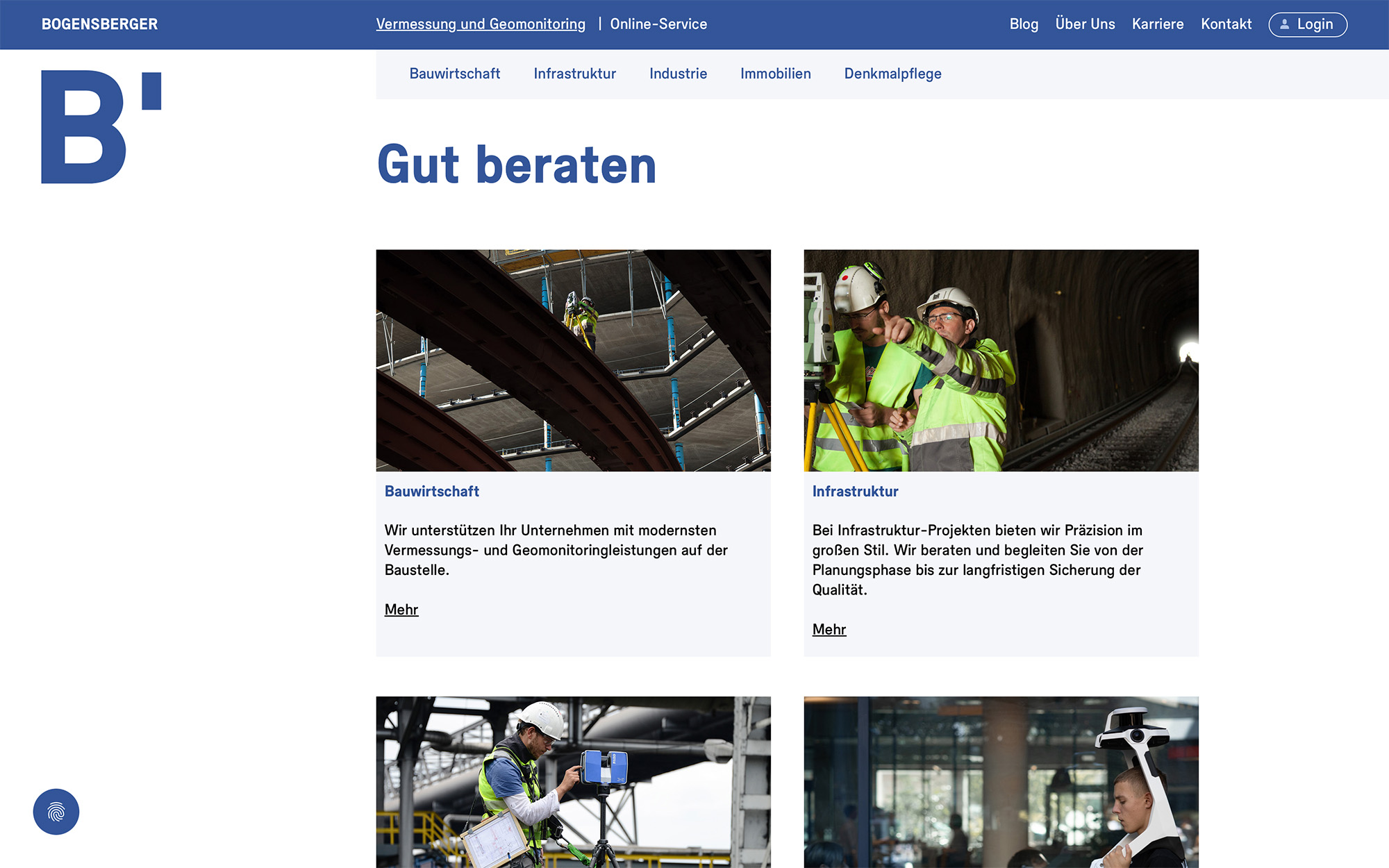Click the Gut beraten heading
Image resolution: width=1389 pixels, height=868 pixels.
(x=517, y=165)
